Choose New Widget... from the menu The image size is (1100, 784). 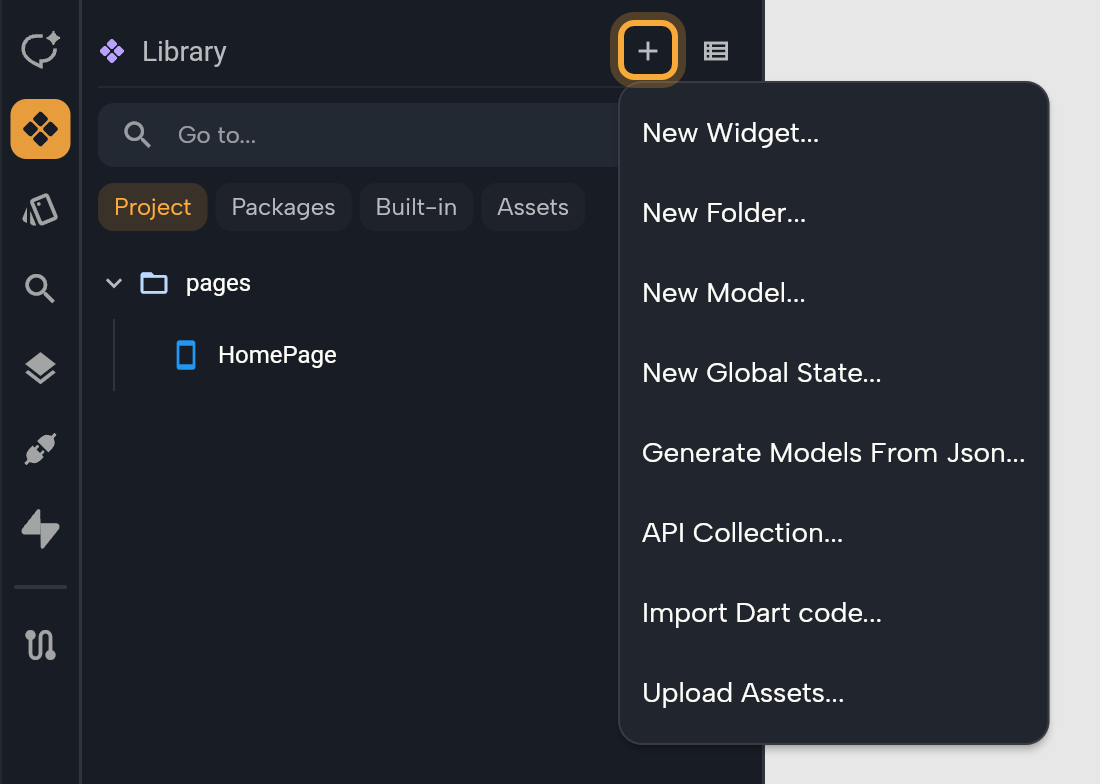coord(833,133)
